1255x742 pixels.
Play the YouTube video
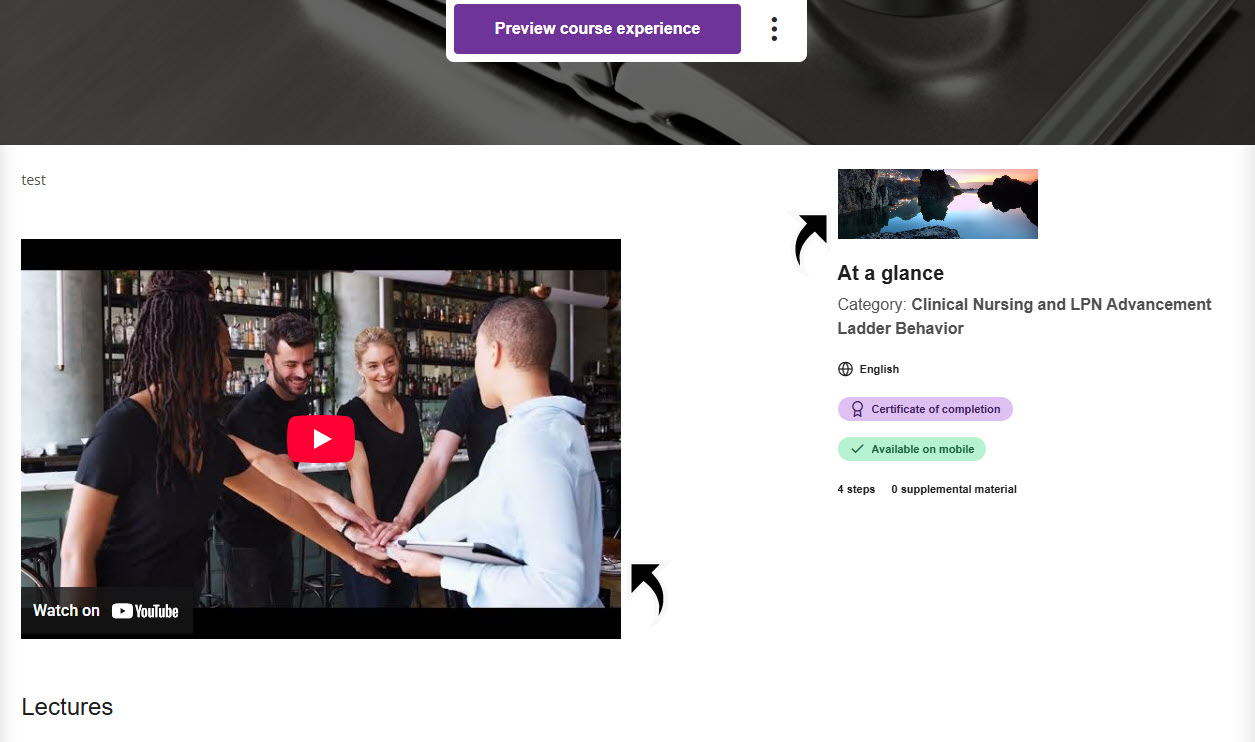(321, 439)
